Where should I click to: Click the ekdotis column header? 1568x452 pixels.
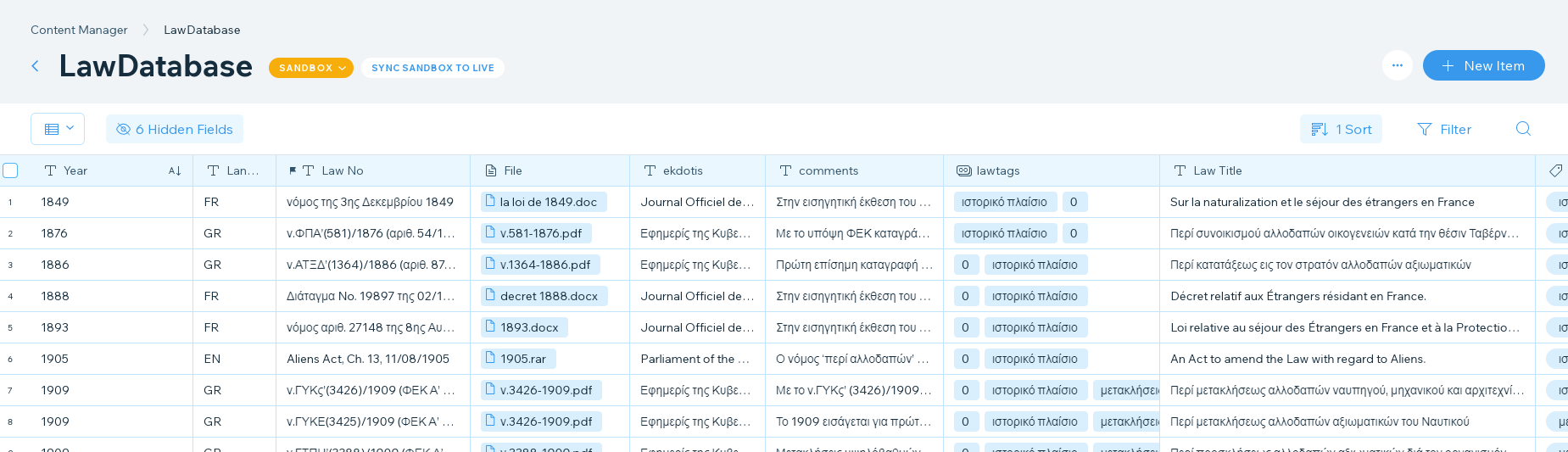697,170
